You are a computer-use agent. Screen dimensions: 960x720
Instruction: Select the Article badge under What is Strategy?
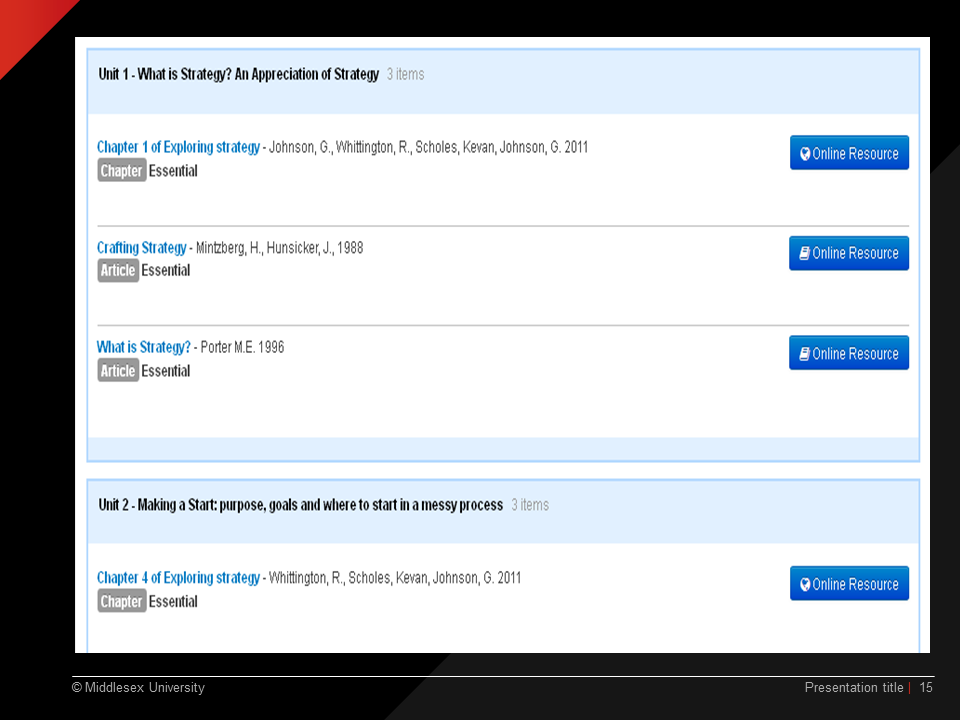(117, 371)
